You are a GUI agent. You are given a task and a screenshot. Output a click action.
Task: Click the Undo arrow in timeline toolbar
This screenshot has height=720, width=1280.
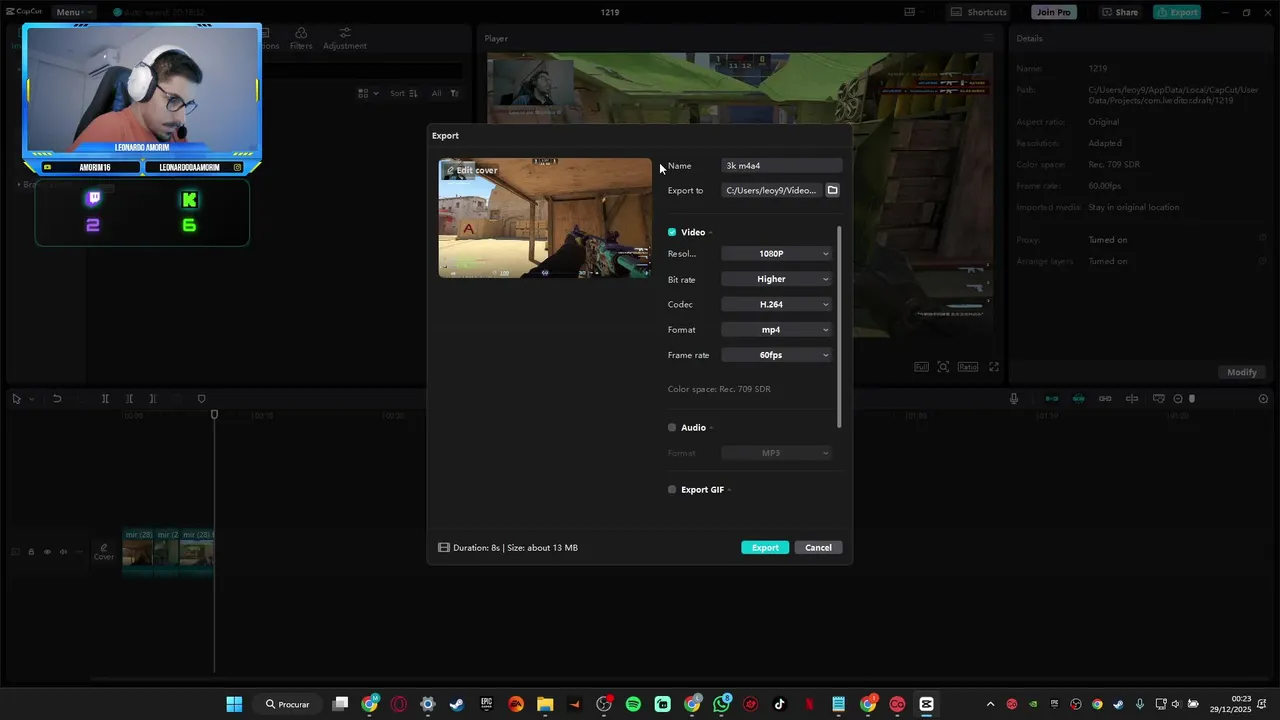[x=57, y=399]
